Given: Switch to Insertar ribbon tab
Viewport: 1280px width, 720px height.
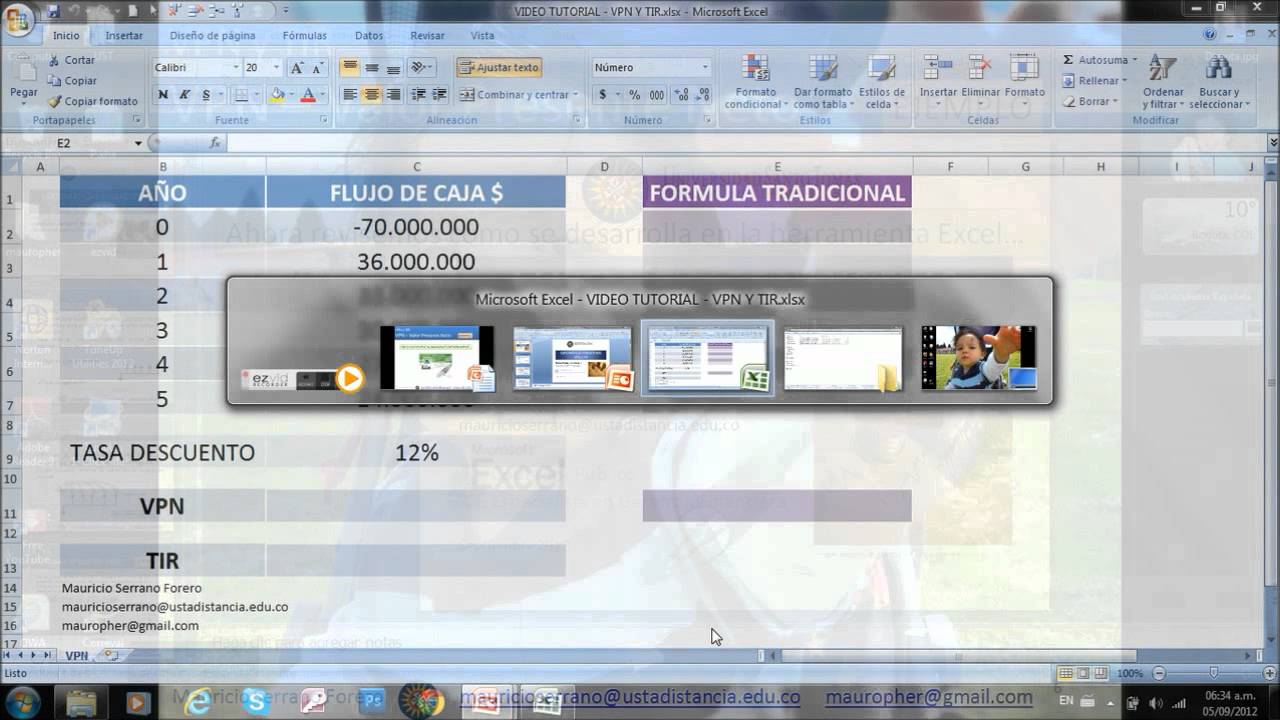Looking at the screenshot, I should tap(124, 35).
